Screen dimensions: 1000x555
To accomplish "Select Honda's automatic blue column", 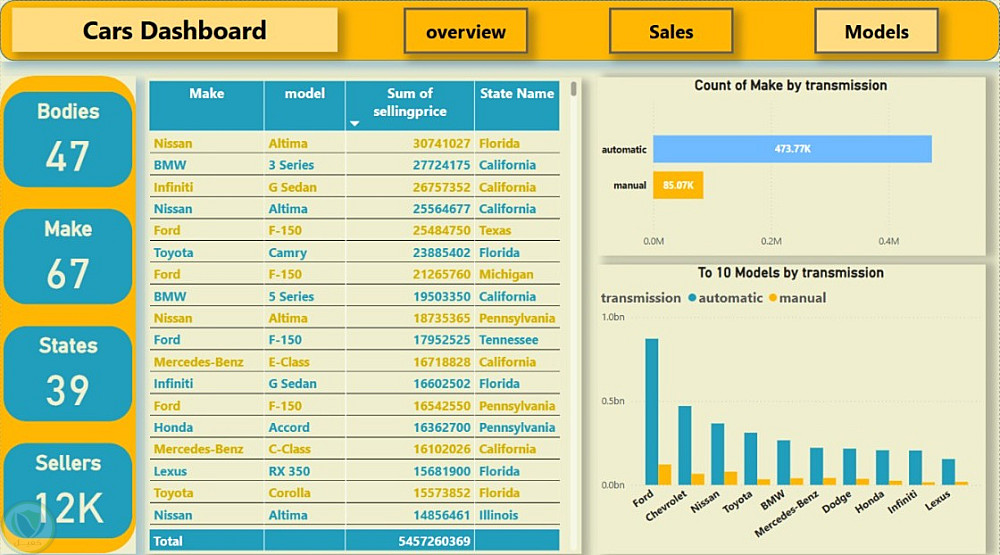I will (883, 468).
